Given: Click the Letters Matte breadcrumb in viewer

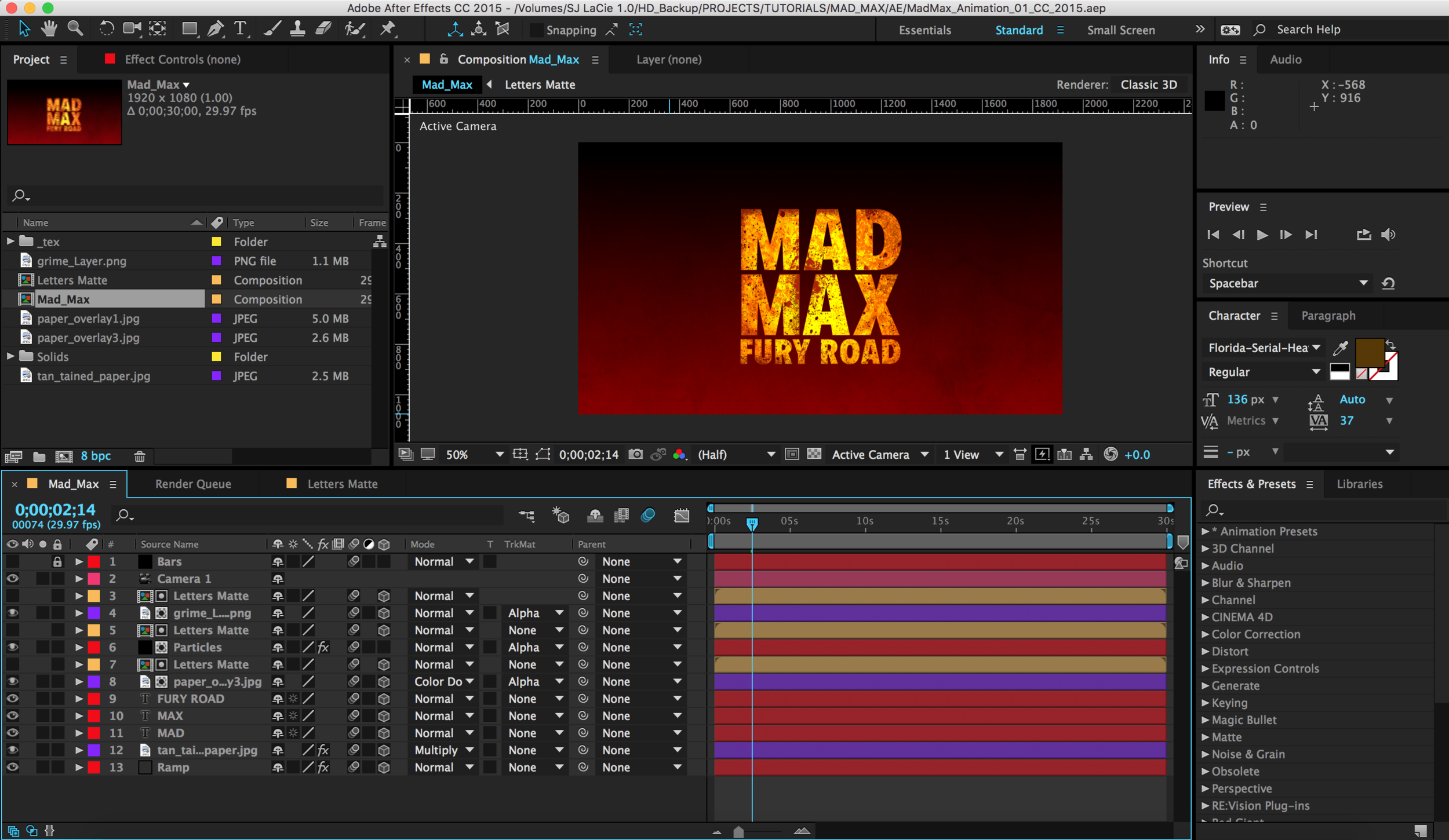Looking at the screenshot, I should tap(540, 85).
